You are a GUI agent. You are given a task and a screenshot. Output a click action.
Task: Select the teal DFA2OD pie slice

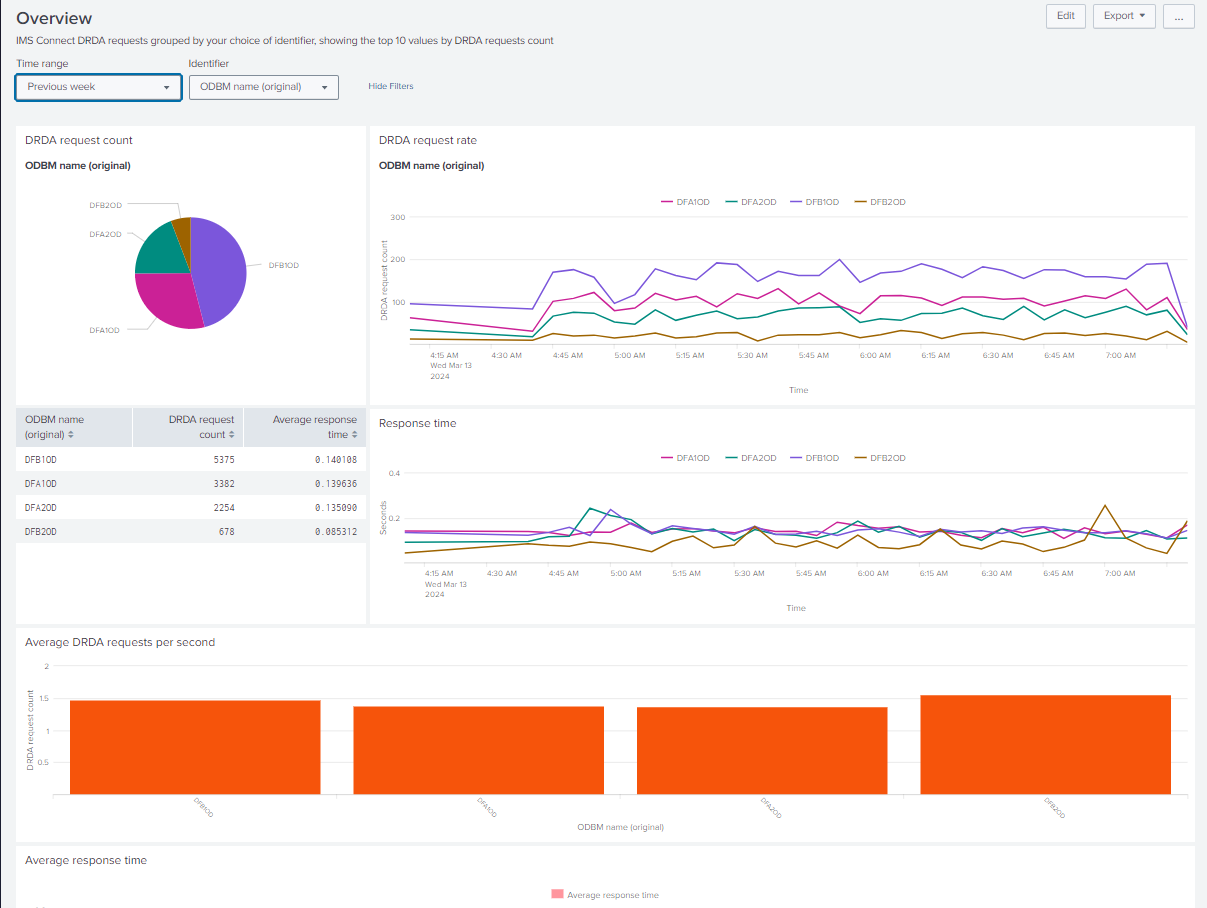click(x=156, y=250)
